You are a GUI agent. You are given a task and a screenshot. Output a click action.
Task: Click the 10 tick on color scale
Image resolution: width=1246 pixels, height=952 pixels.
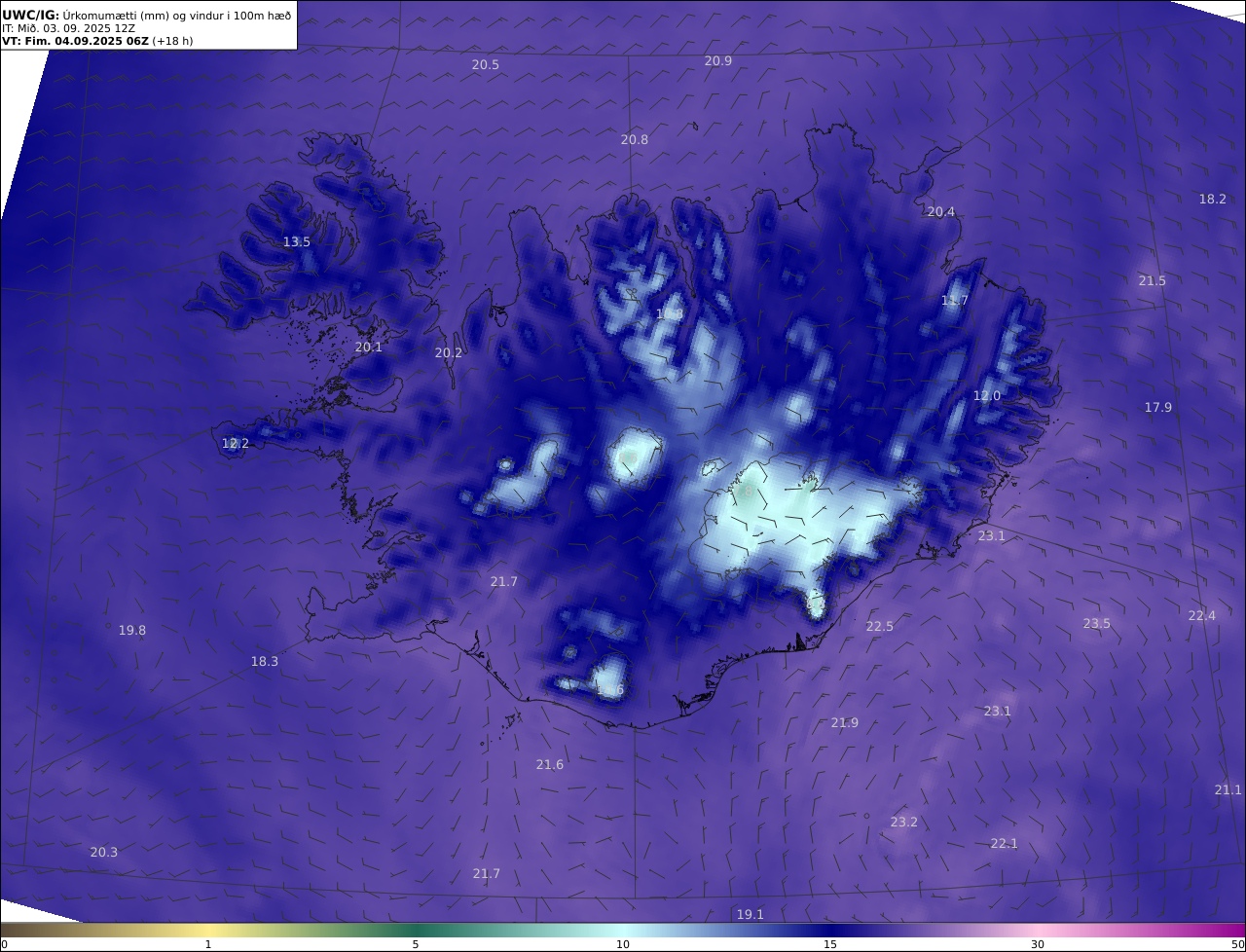click(x=623, y=944)
